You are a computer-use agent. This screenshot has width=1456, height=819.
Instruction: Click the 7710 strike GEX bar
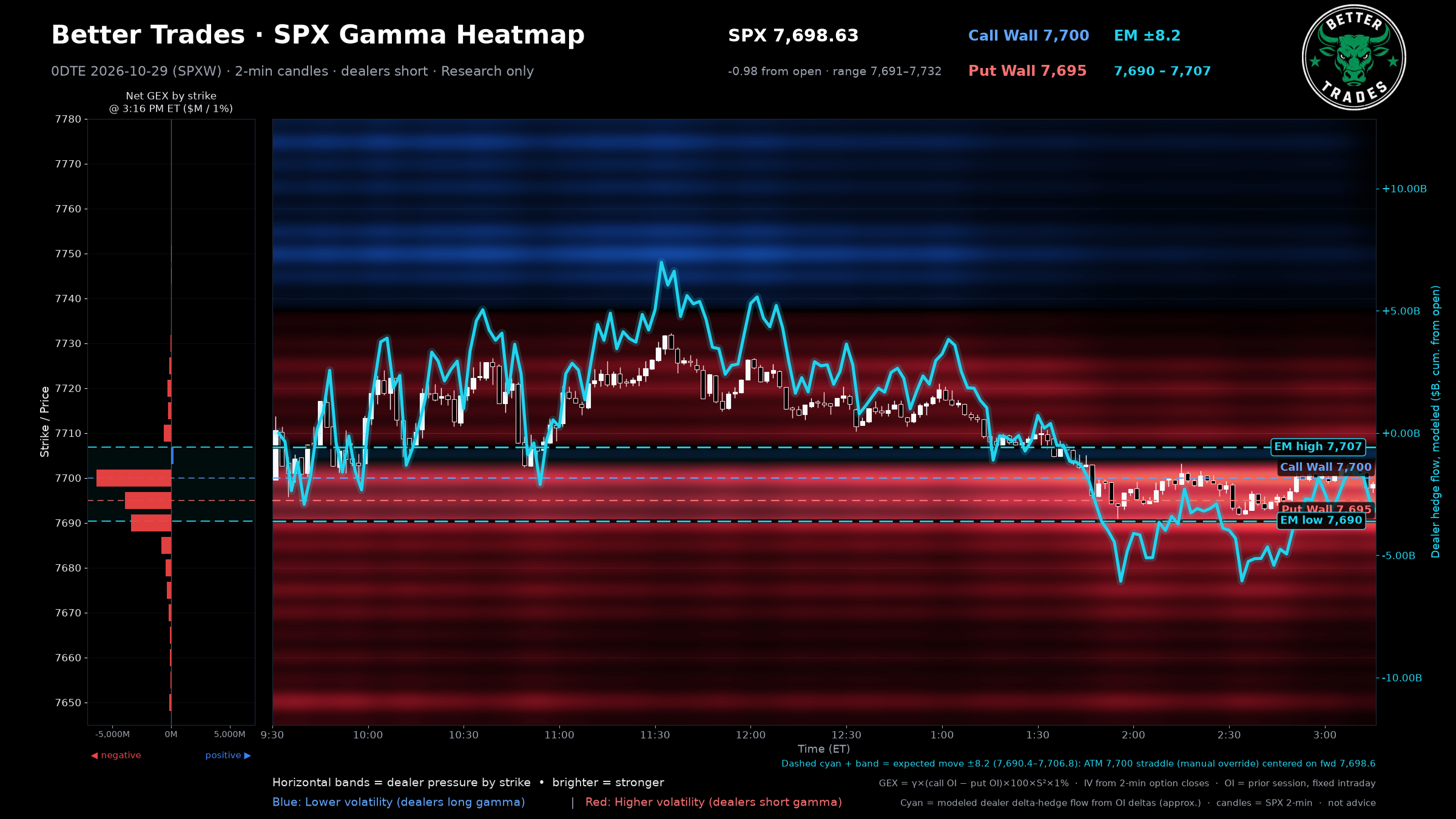pyautogui.click(x=167, y=433)
